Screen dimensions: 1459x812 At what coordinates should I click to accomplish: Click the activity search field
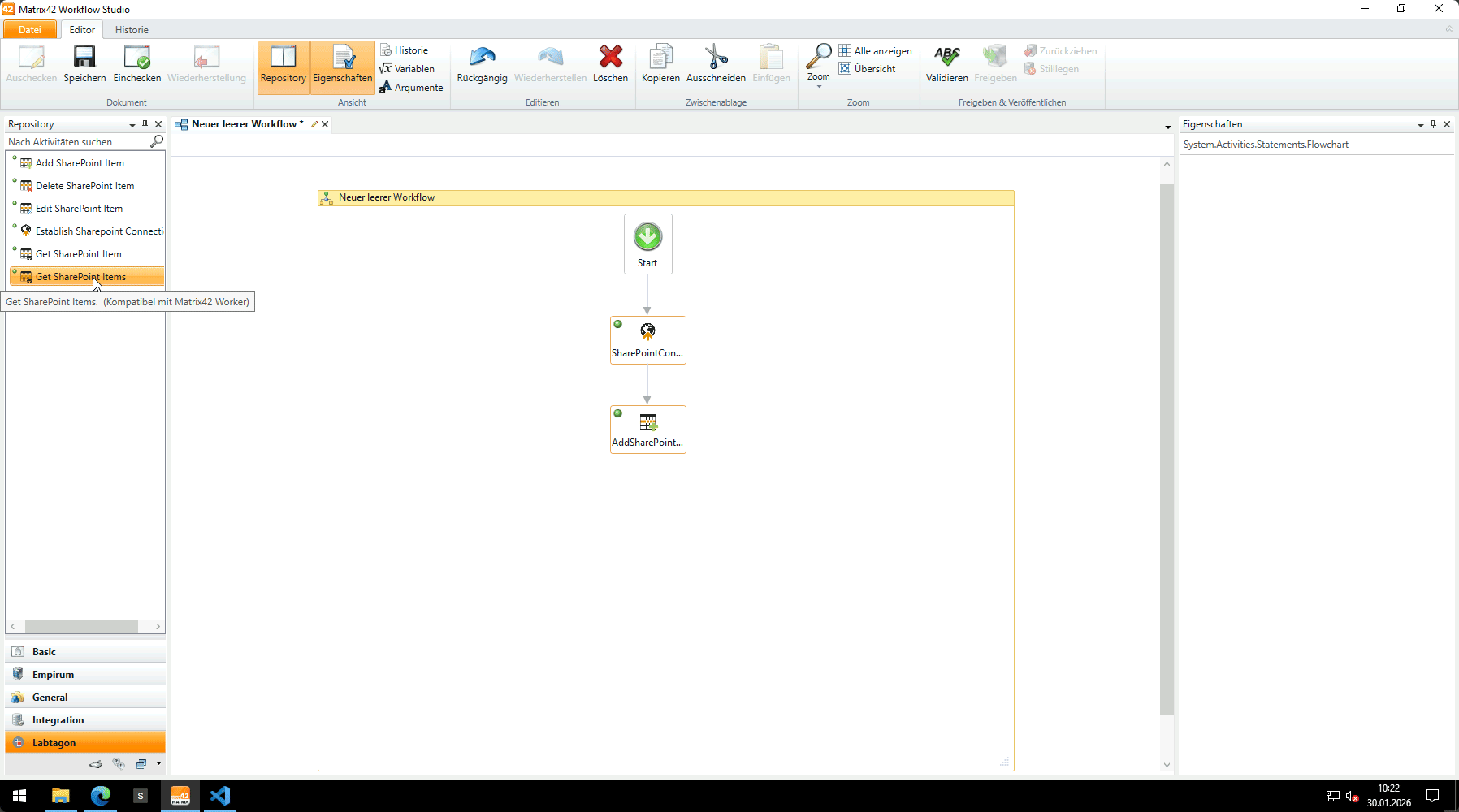[77, 142]
